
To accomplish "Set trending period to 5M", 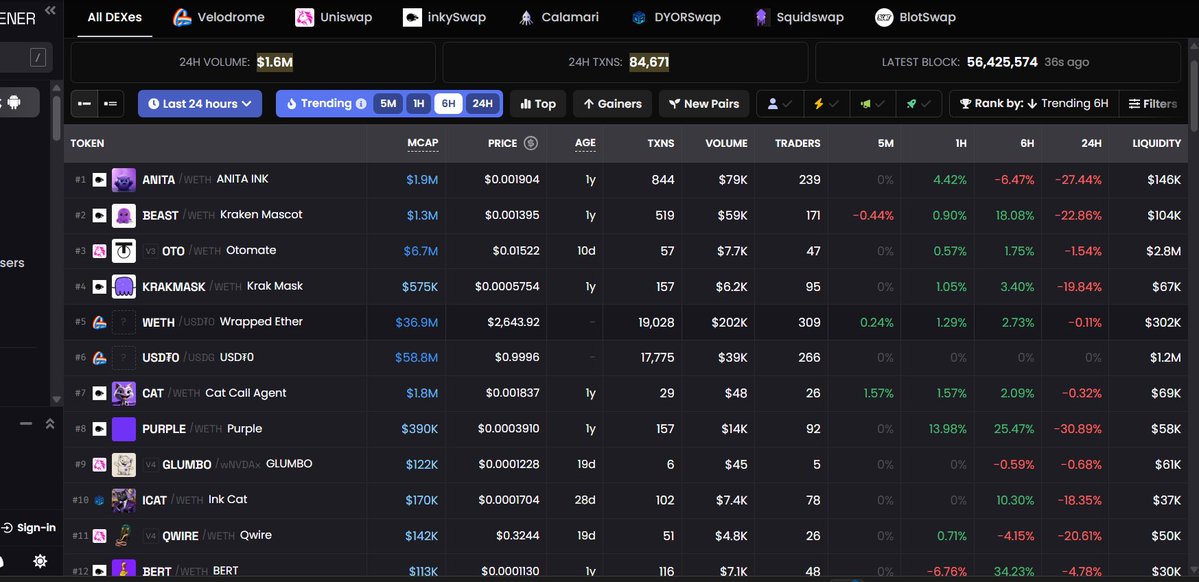I will pos(388,103).
